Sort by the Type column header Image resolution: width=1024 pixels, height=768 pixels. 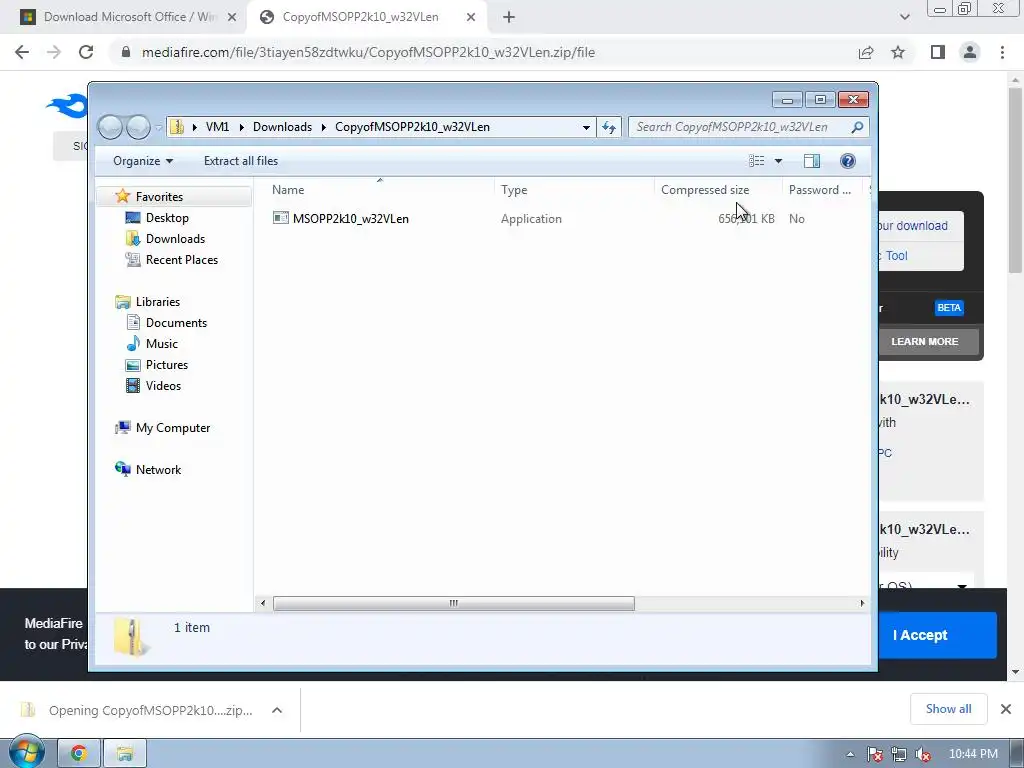pos(575,189)
